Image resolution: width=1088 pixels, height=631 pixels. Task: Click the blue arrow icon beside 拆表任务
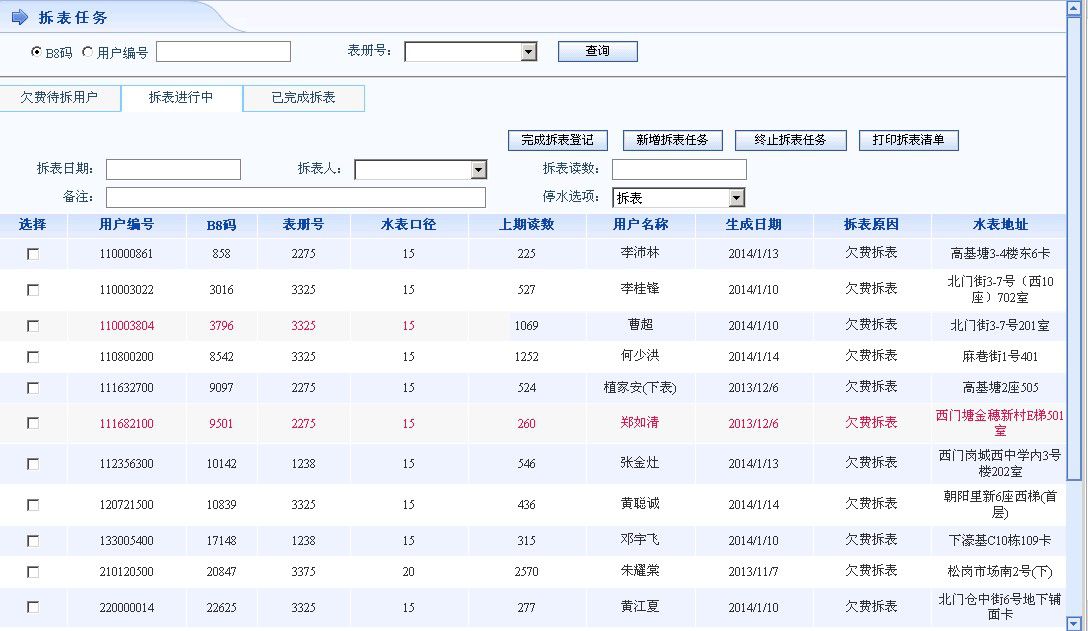coord(20,17)
